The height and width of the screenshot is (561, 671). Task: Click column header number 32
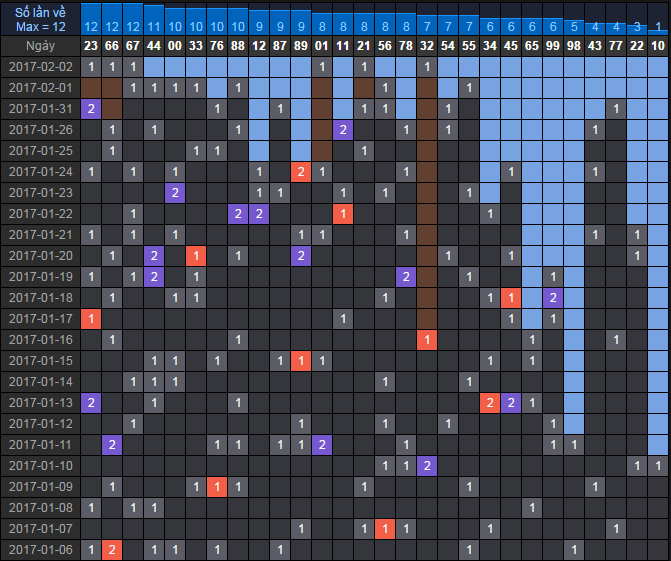[427, 46]
